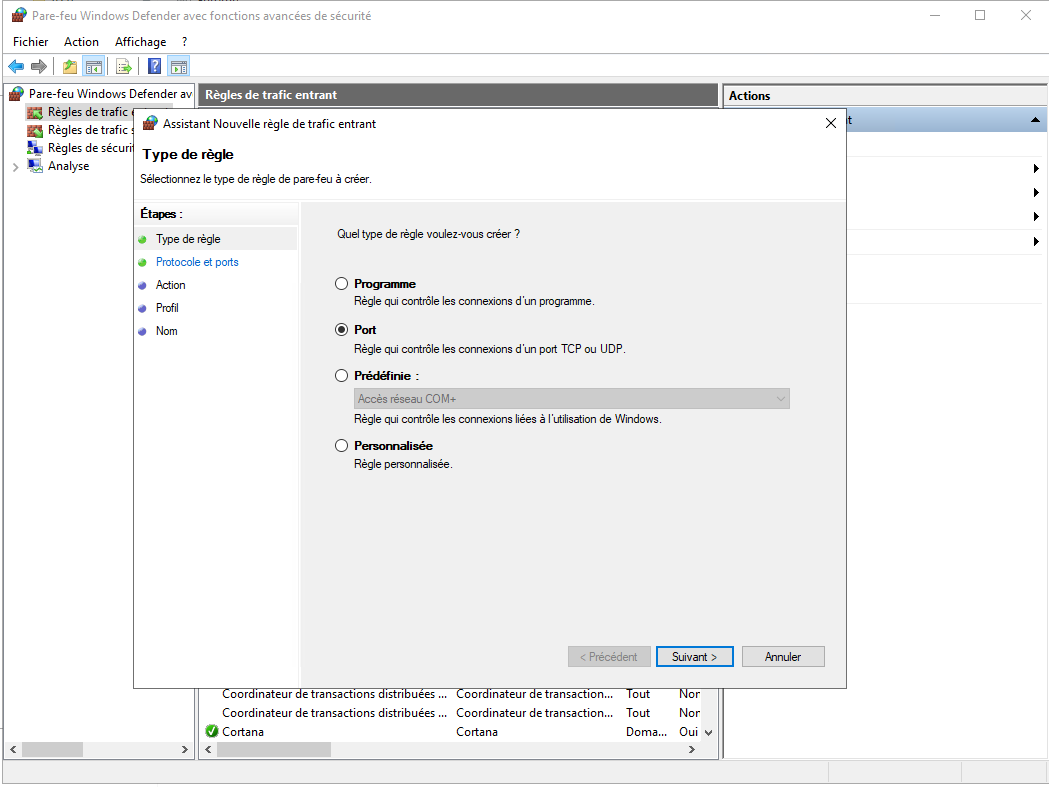Open the third submenu arrow in Actions pane

click(x=1036, y=217)
